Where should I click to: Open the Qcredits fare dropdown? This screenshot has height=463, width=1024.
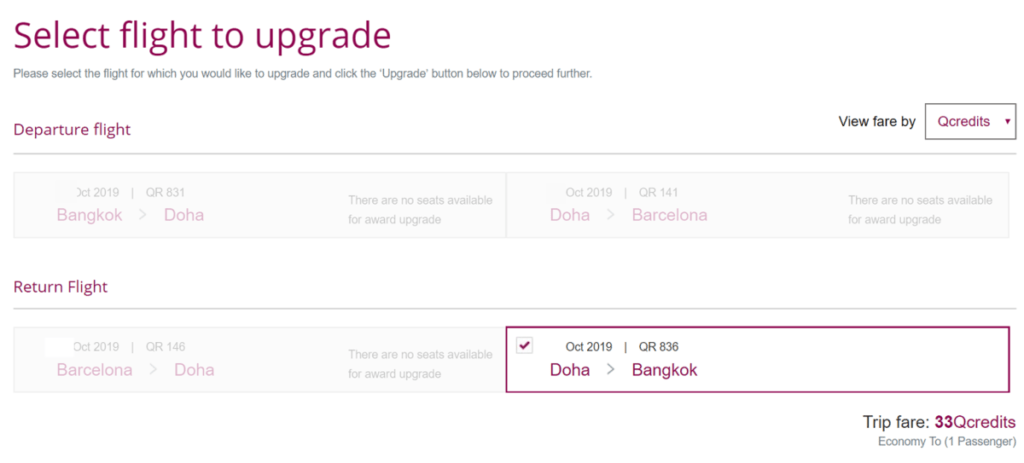point(970,121)
